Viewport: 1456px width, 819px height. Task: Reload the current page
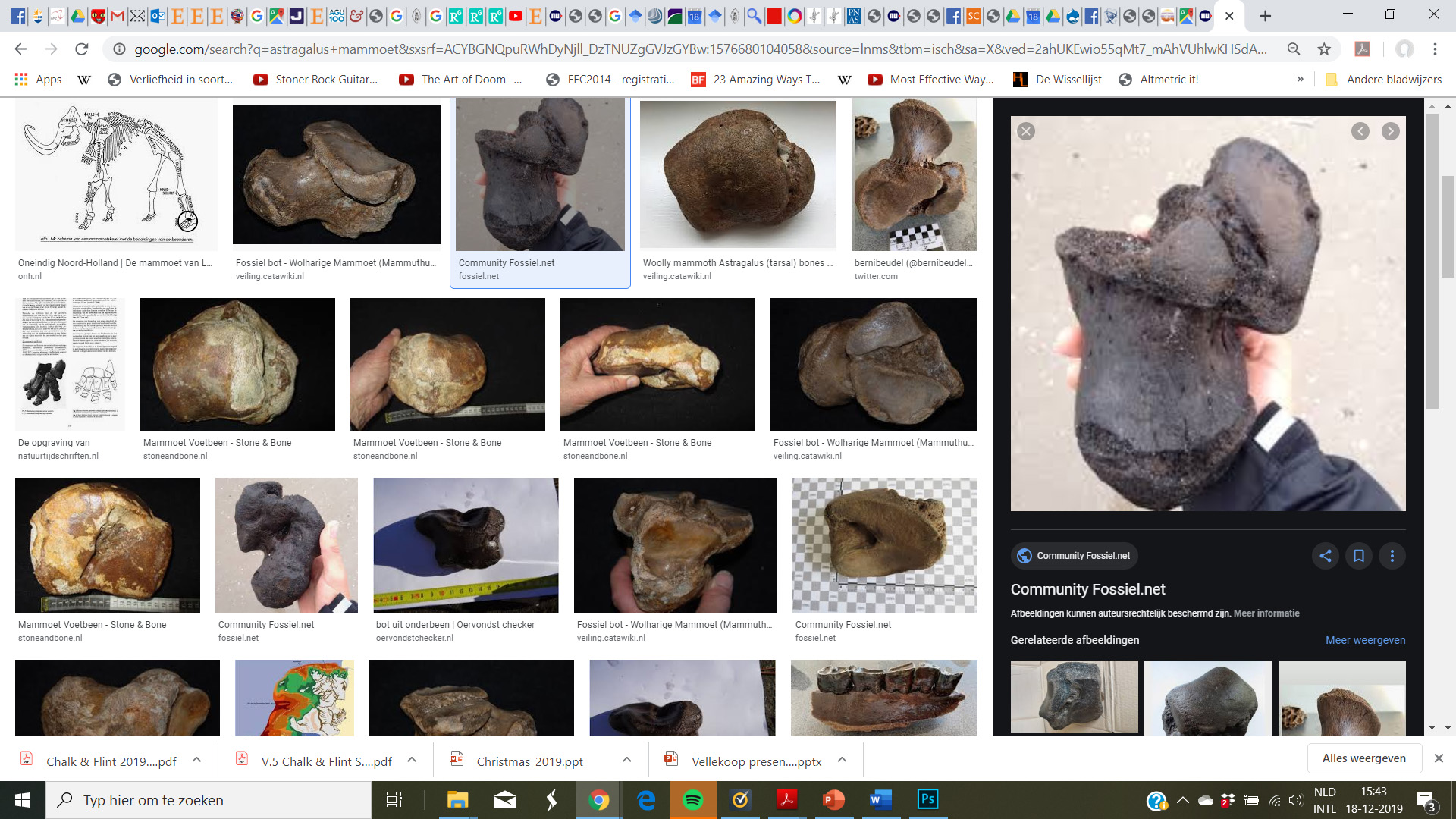click(82, 49)
